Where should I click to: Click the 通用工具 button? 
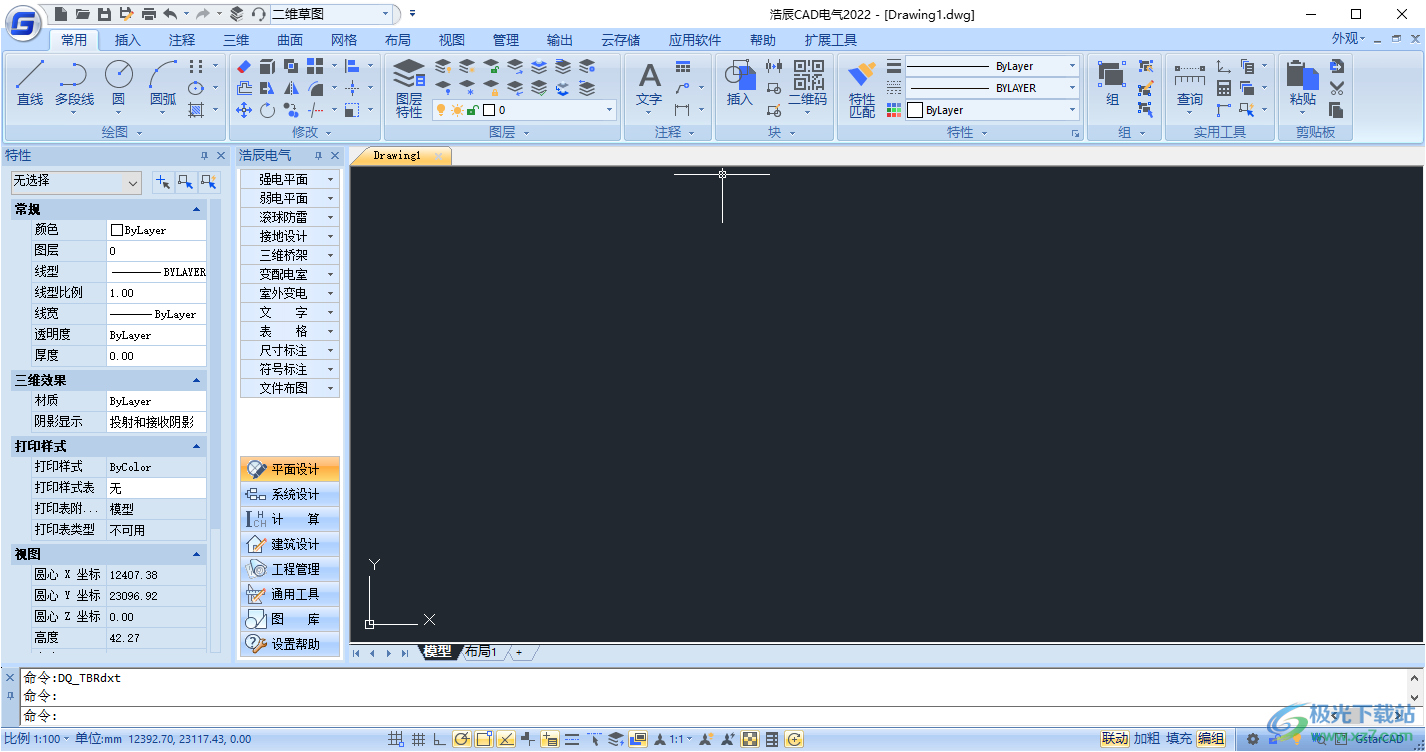click(x=290, y=594)
